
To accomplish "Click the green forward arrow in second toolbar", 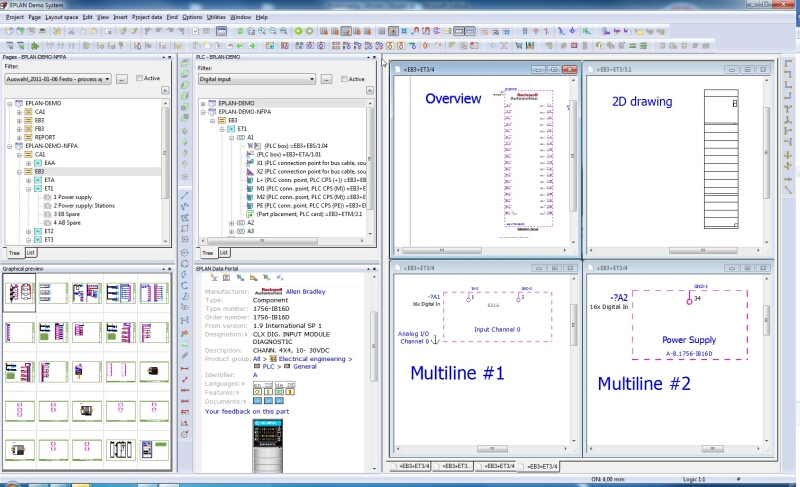I will [x=252, y=46].
